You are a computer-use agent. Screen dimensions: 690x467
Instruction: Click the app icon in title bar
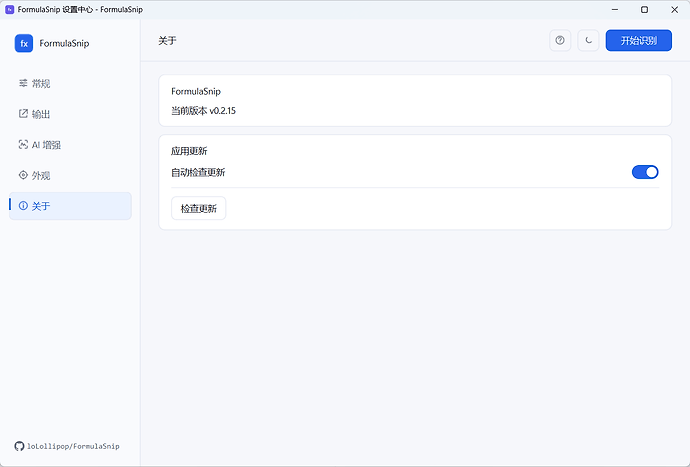click(x=9, y=9)
